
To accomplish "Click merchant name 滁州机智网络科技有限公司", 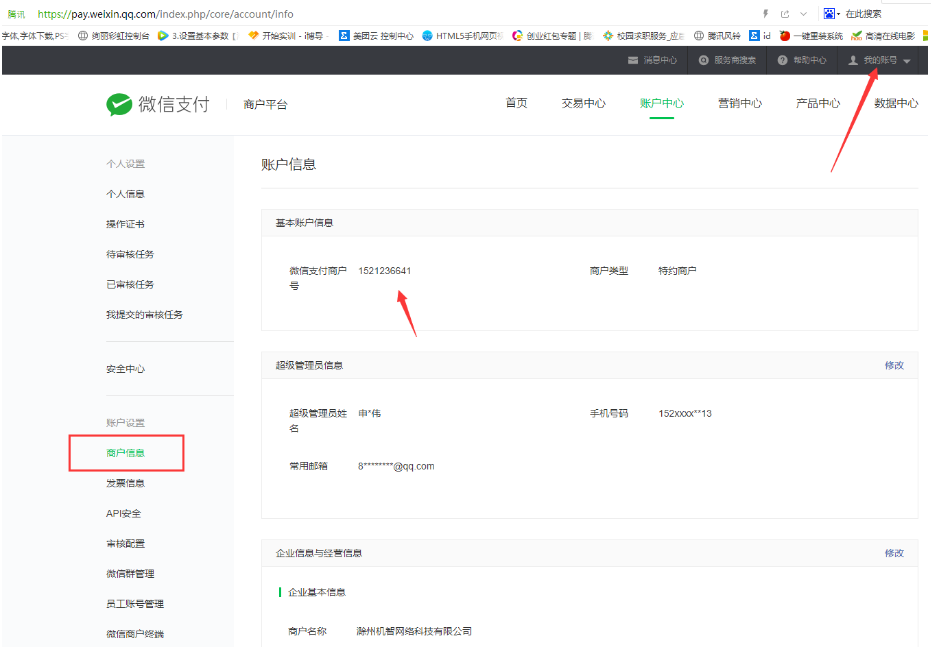I will 414,632.
